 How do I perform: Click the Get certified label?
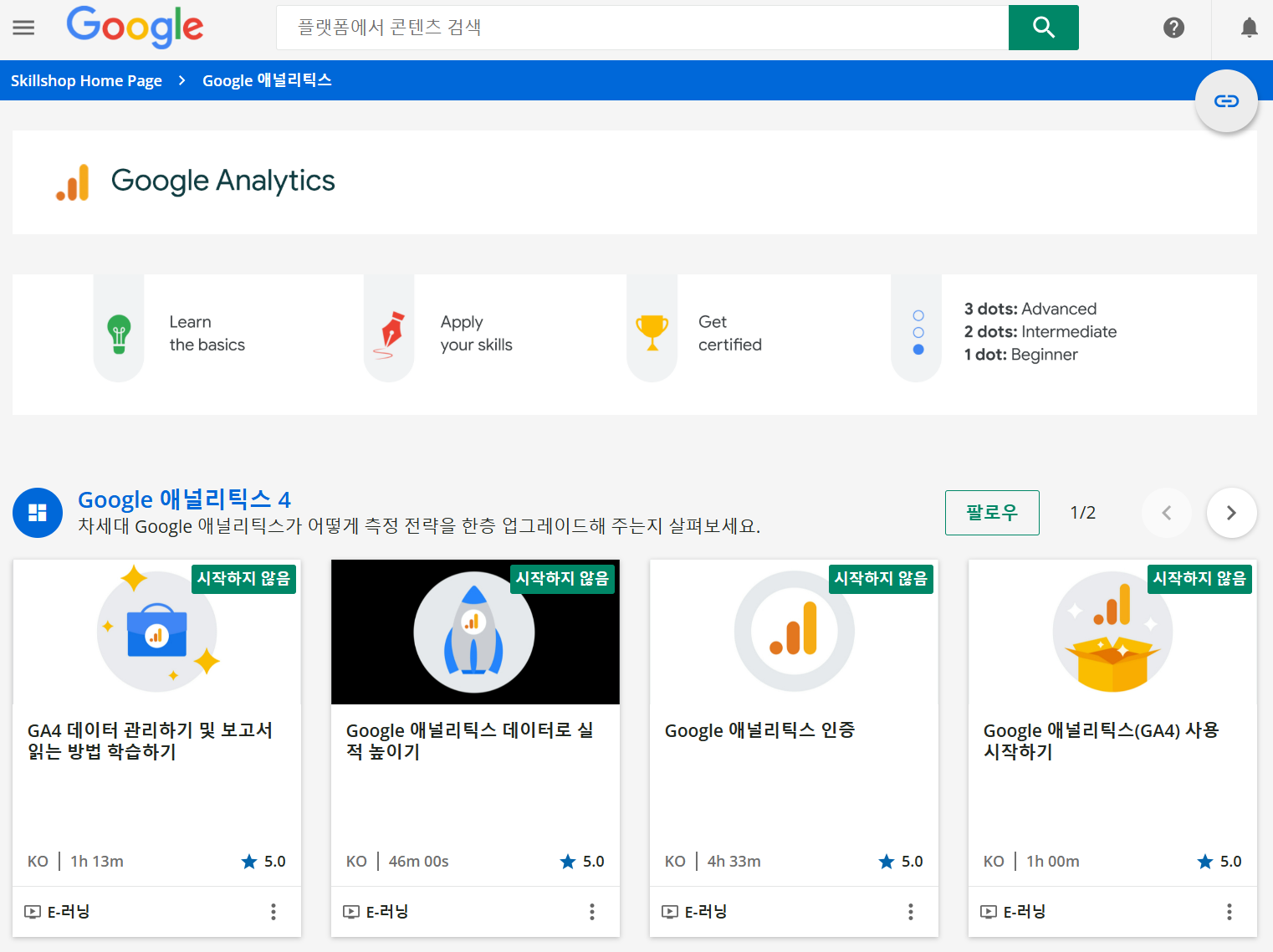coord(729,333)
